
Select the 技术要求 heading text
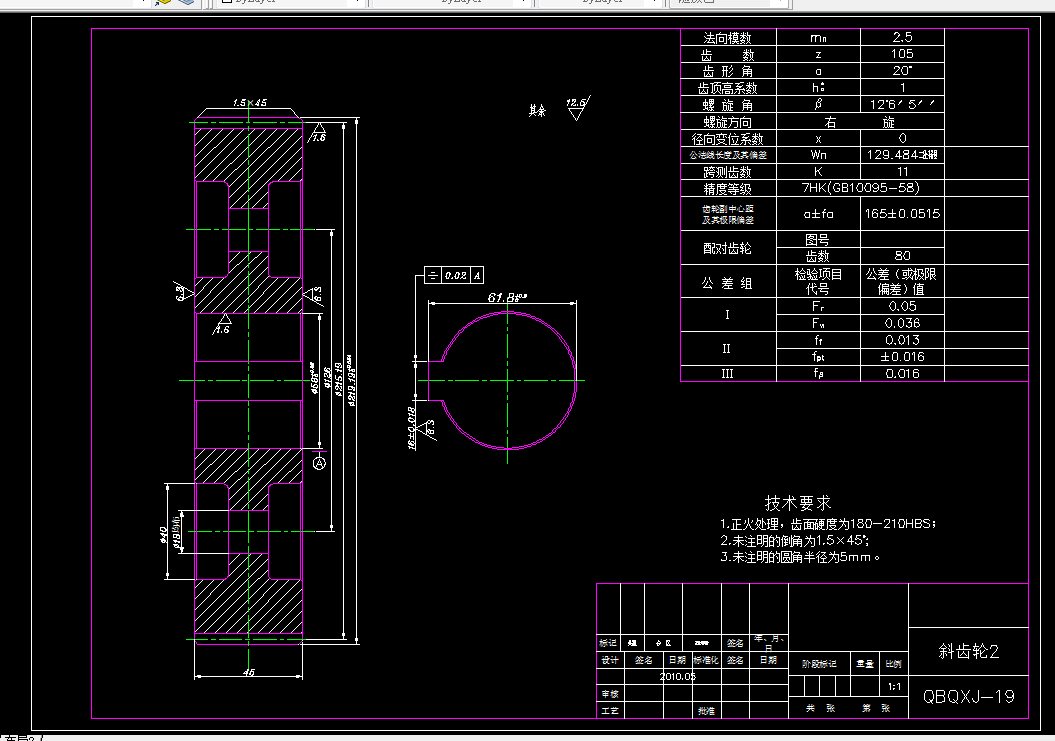point(798,503)
